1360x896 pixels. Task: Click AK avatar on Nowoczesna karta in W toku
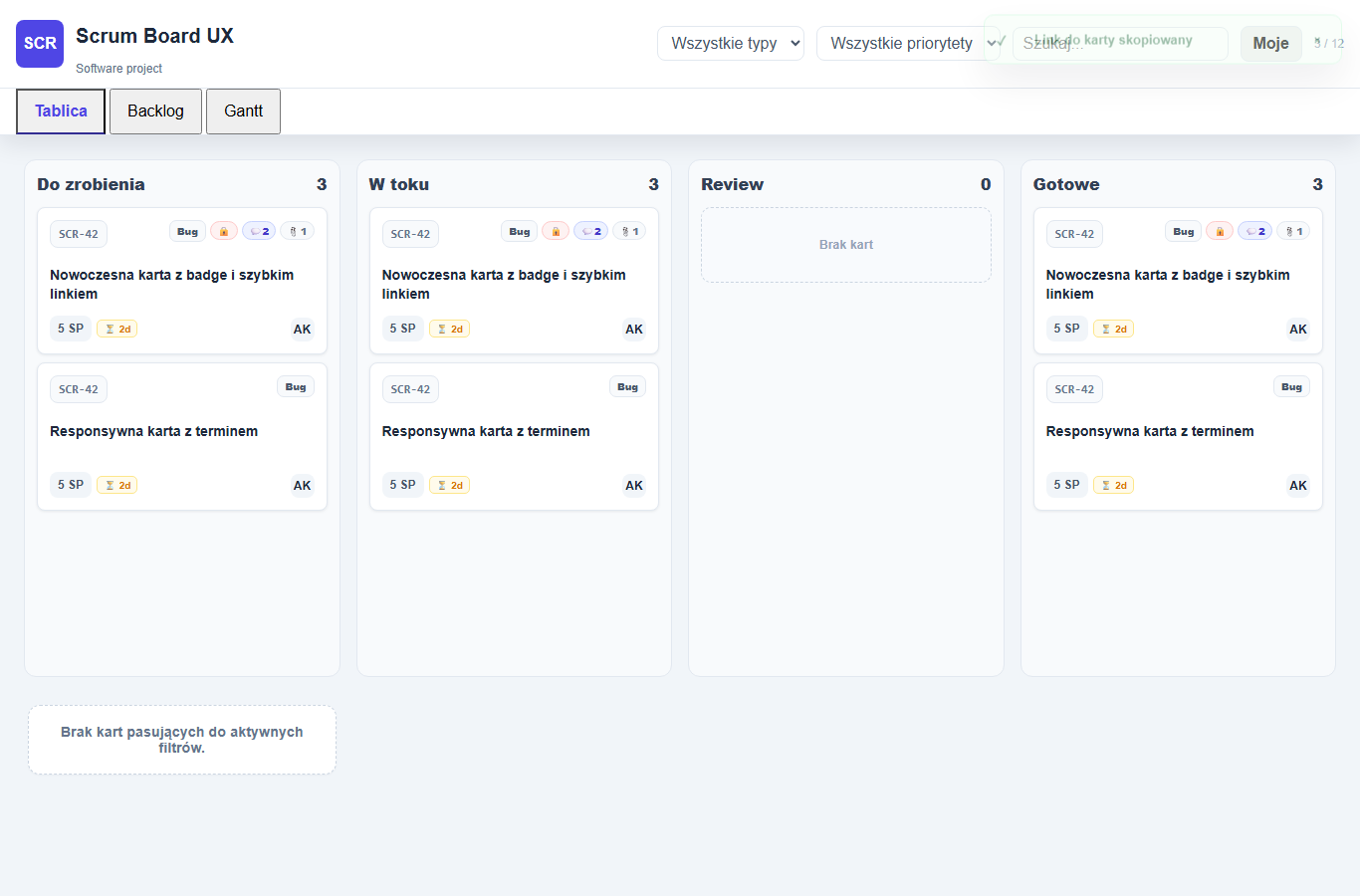(x=634, y=329)
